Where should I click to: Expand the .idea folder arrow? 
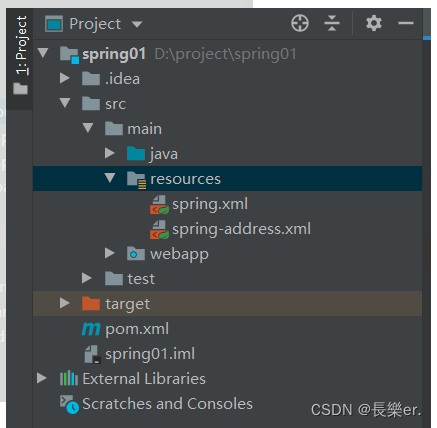64,78
